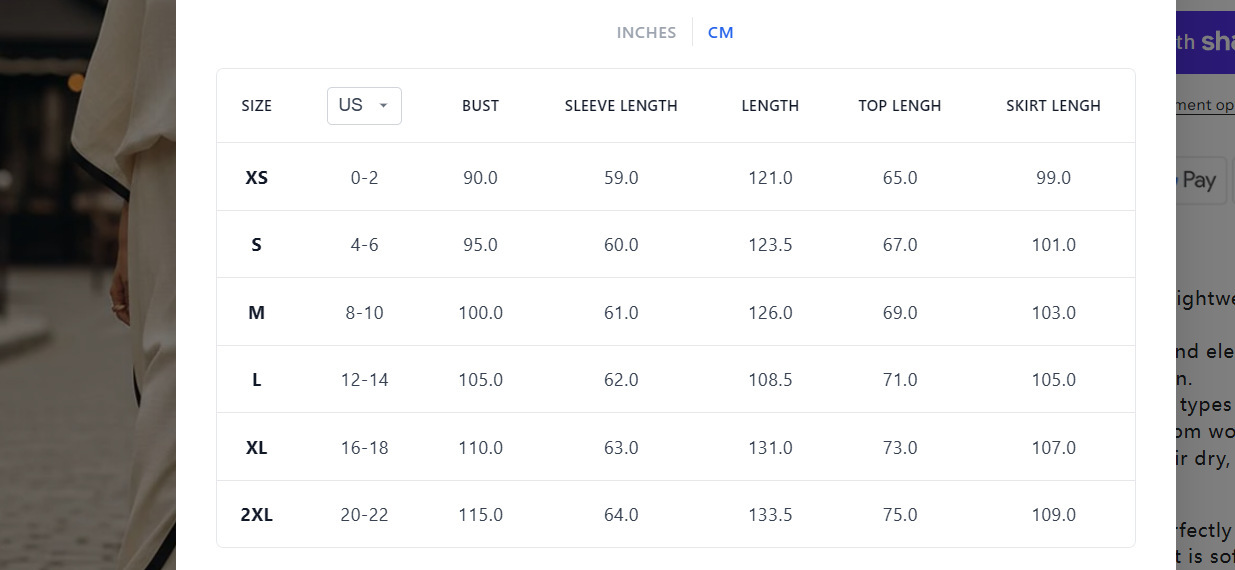Click the 100.0 bust value for M
The image size is (1235, 570).
point(480,313)
